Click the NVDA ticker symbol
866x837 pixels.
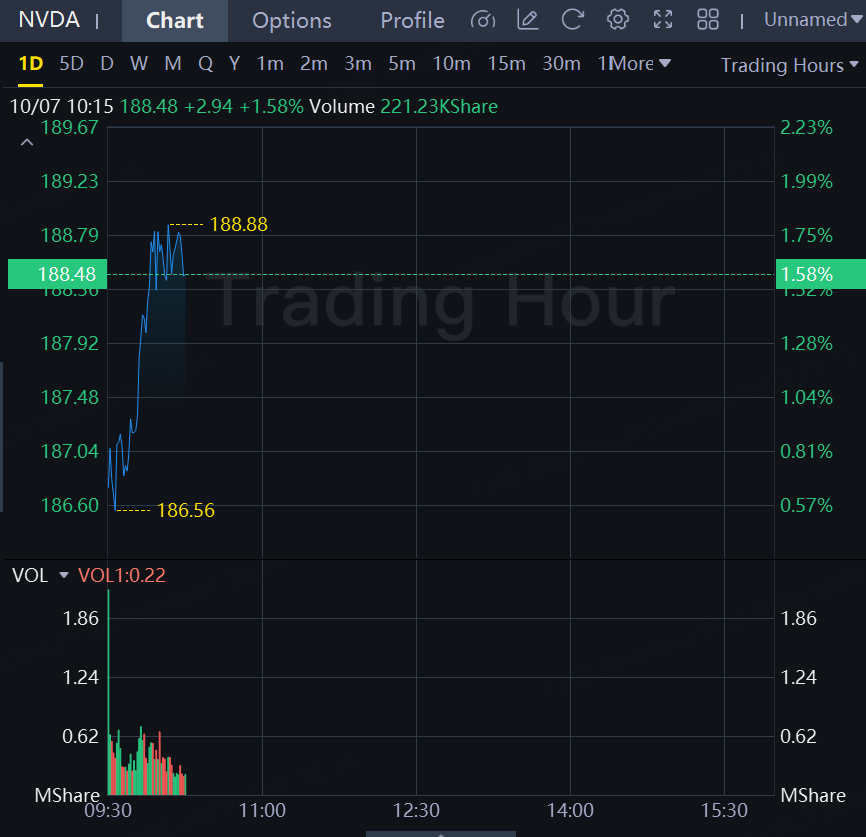[49, 20]
